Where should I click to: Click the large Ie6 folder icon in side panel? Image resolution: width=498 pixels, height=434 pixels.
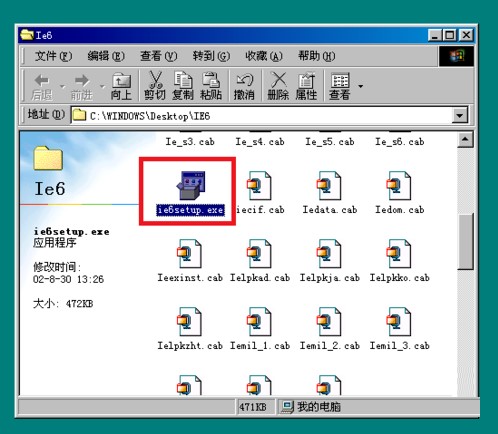(x=48, y=158)
